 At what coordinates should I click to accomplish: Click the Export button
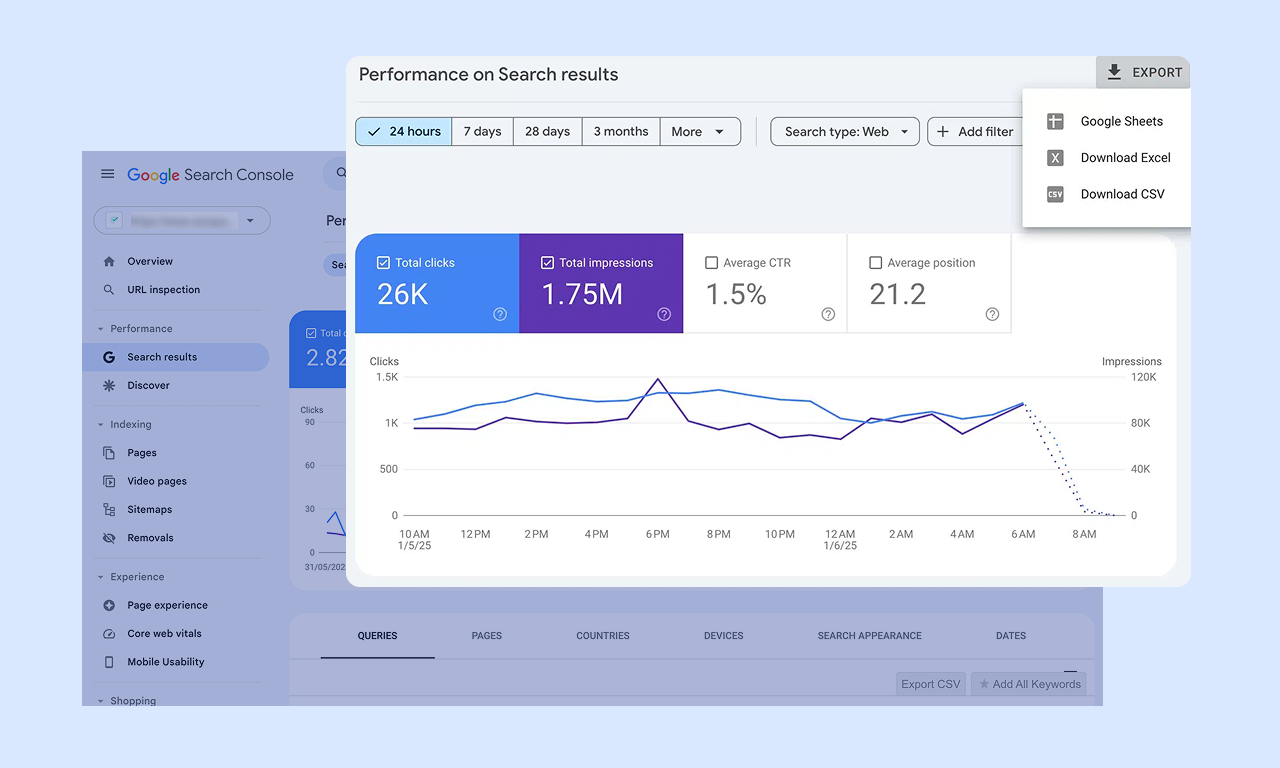click(x=1143, y=72)
